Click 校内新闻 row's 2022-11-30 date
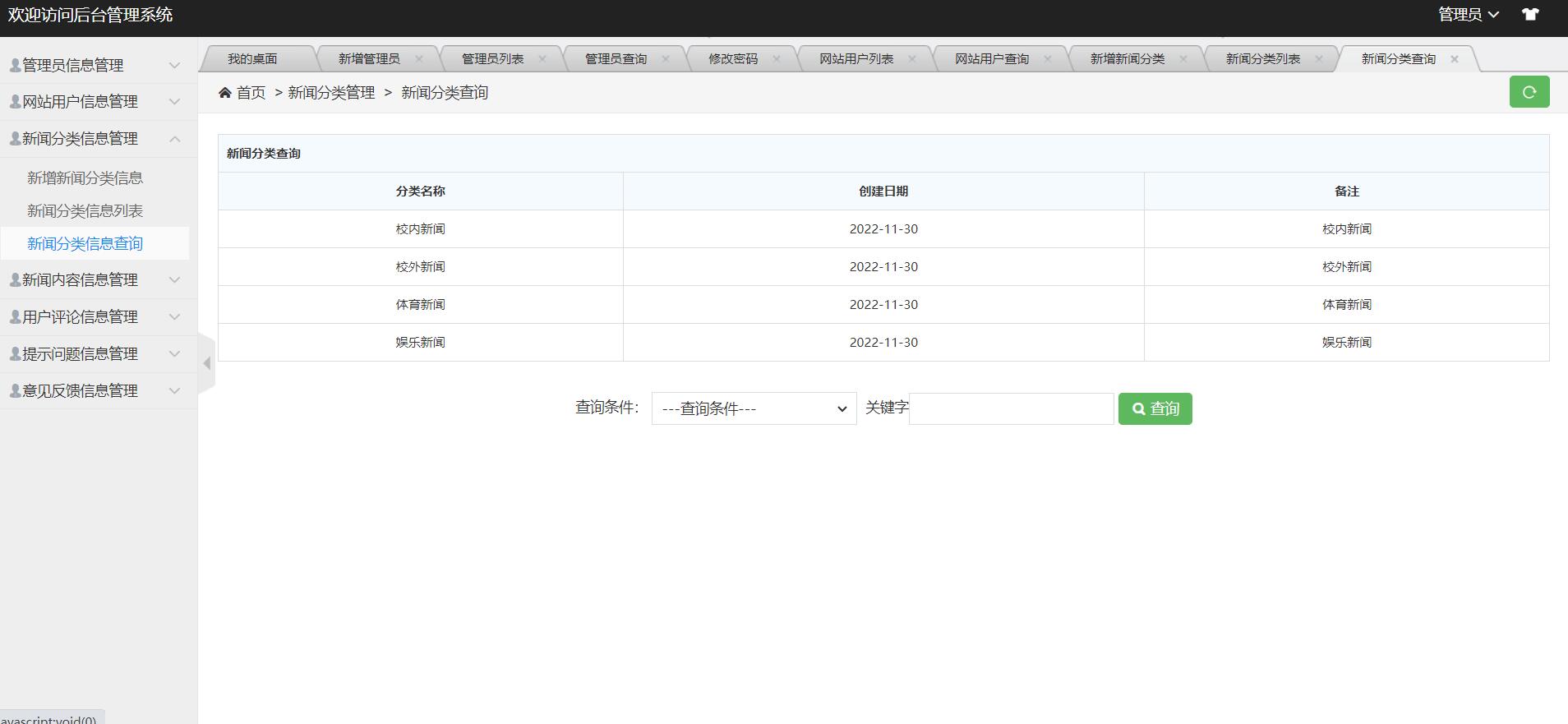1568x724 pixels. (x=883, y=229)
